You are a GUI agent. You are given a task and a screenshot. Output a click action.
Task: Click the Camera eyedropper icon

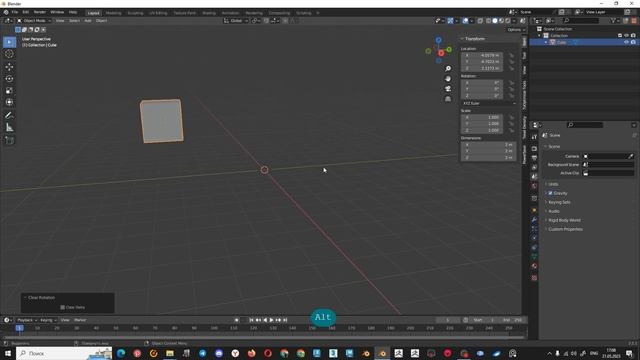[631, 156]
